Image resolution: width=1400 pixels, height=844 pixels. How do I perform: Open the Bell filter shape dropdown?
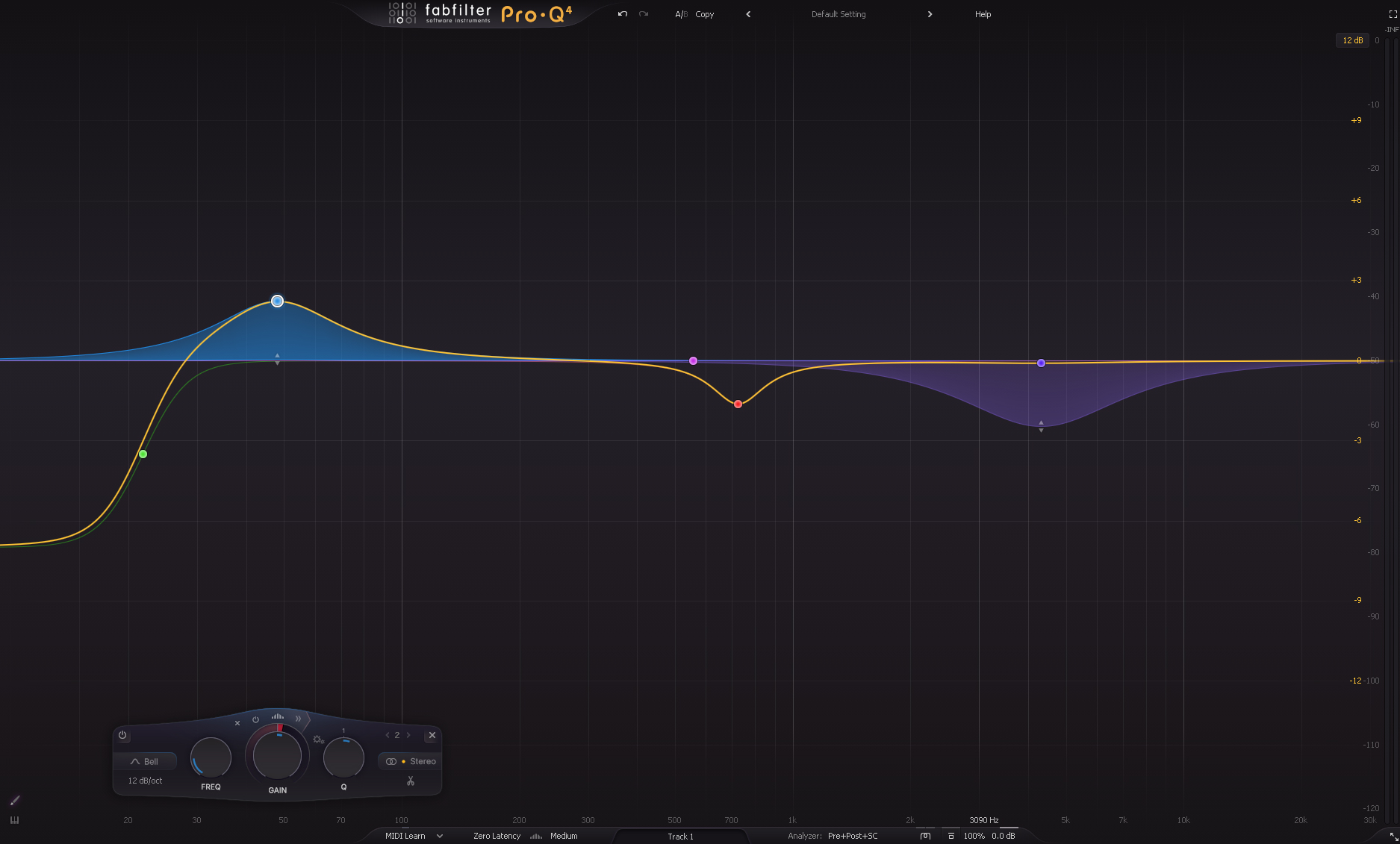[x=145, y=761]
